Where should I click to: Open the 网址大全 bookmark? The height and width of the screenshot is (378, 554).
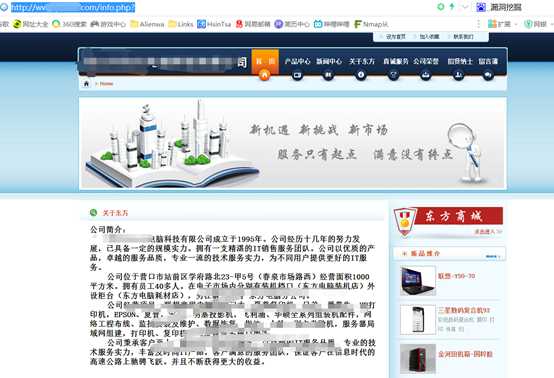(30, 24)
